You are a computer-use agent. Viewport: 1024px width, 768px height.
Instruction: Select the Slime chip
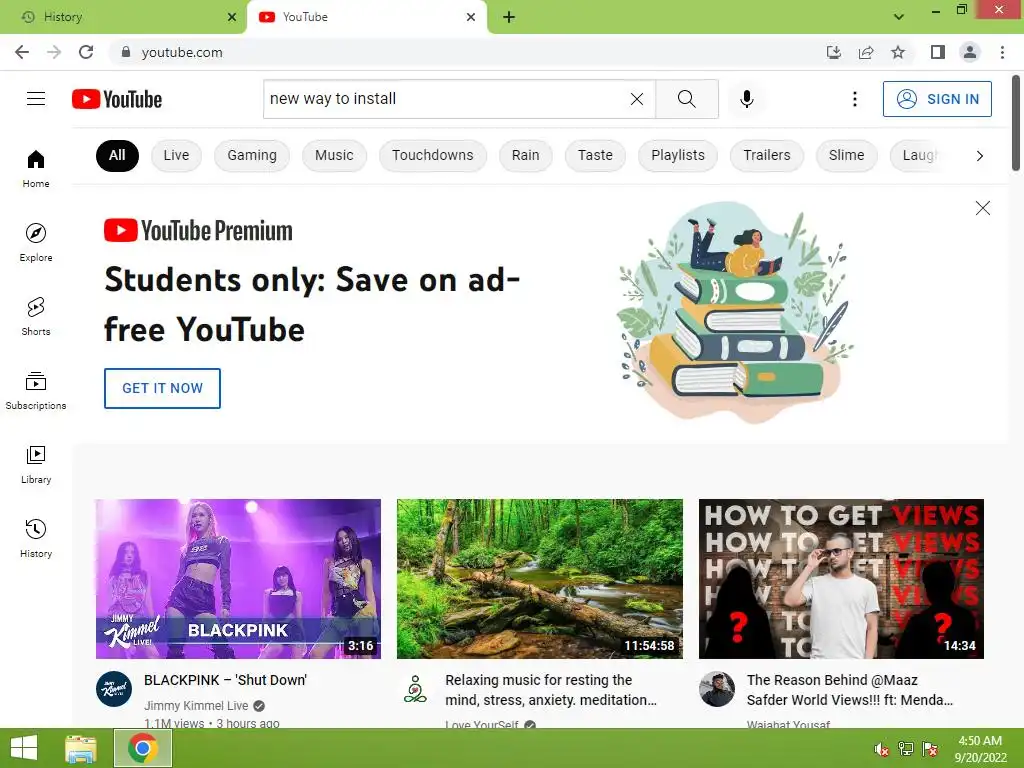[x=846, y=155]
